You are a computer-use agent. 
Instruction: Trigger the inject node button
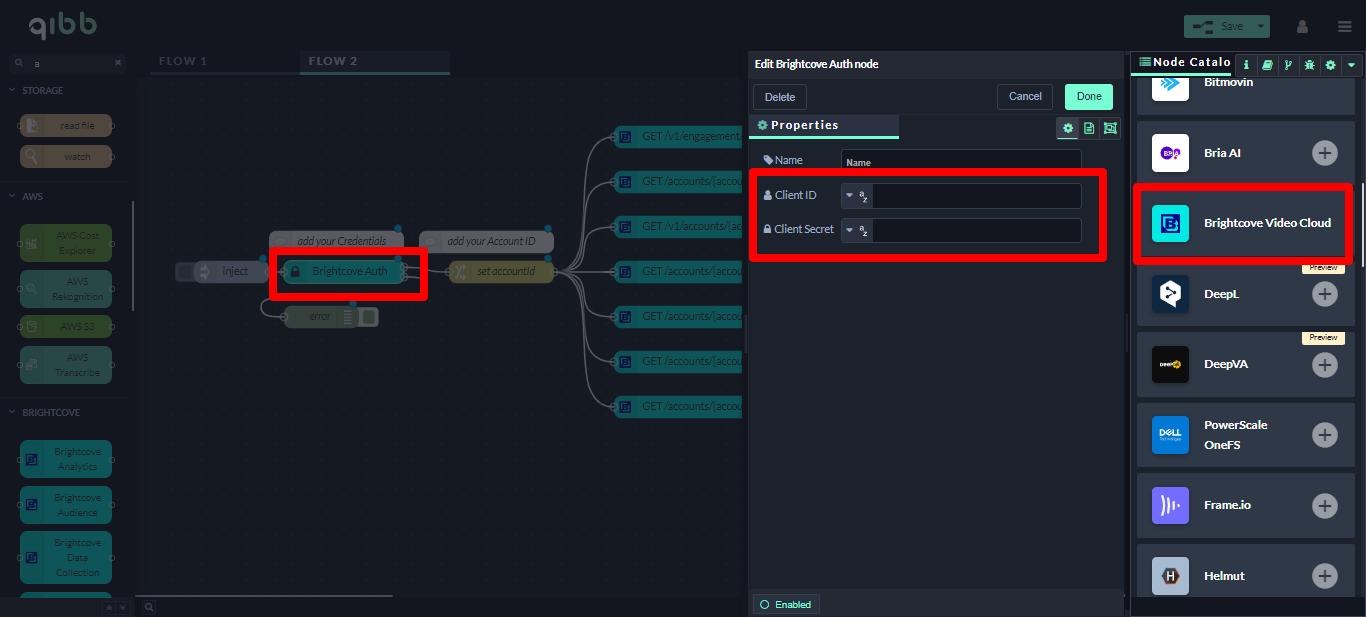(x=184, y=271)
